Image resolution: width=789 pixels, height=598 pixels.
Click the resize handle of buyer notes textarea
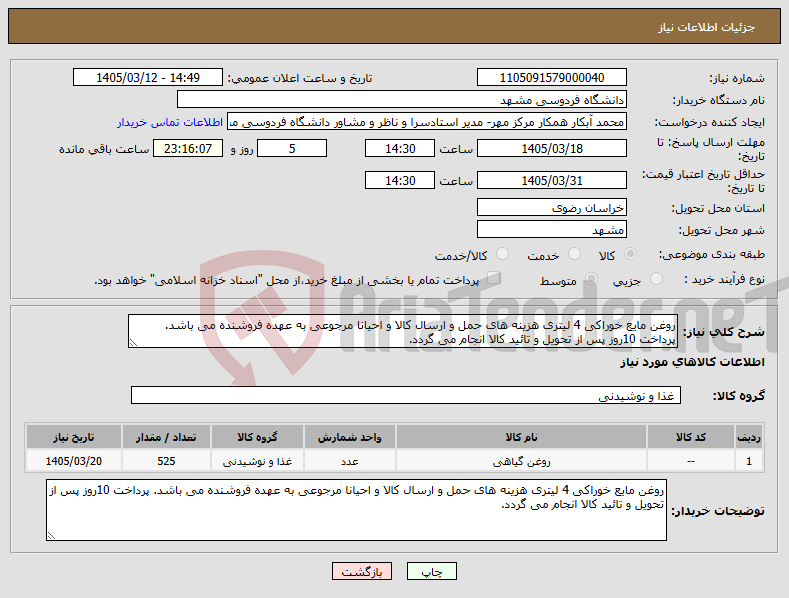51,536
